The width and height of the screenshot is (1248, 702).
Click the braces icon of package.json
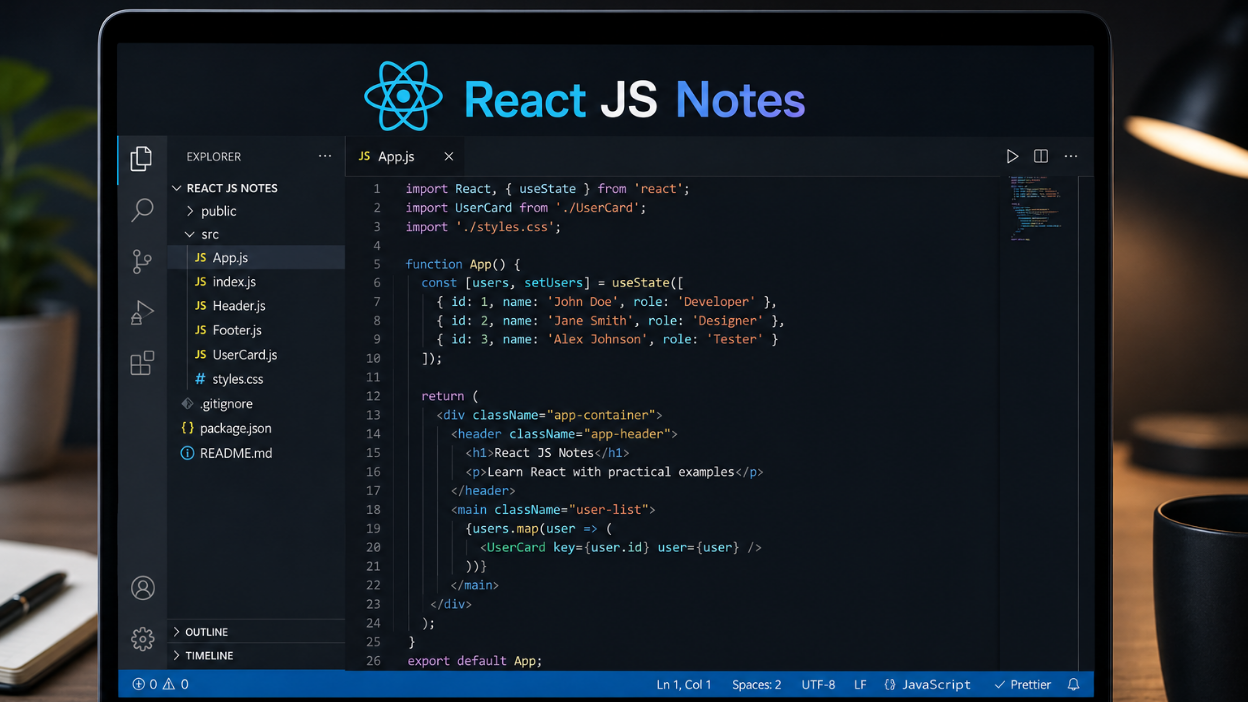click(x=187, y=428)
